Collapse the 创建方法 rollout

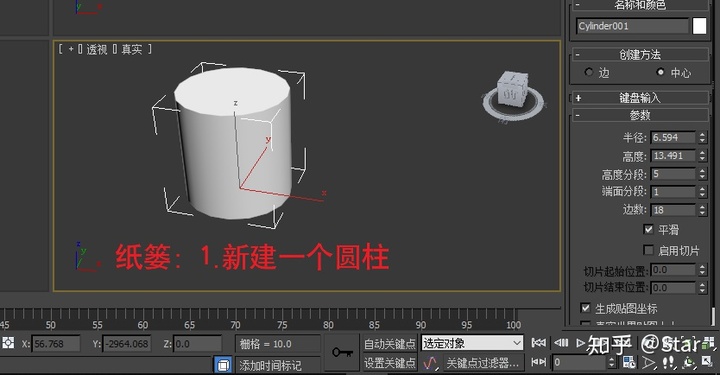coord(640,55)
